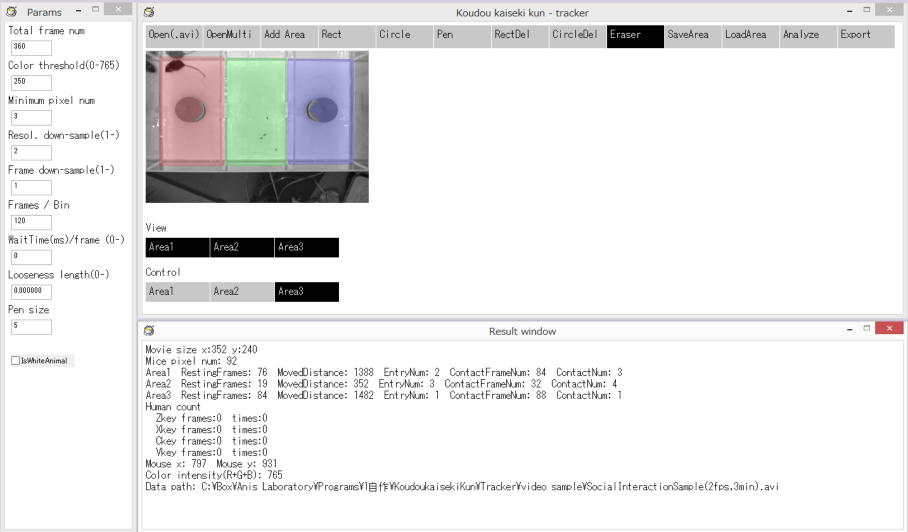
Task: Toggle Area2 visibility under View
Action: (x=241, y=247)
